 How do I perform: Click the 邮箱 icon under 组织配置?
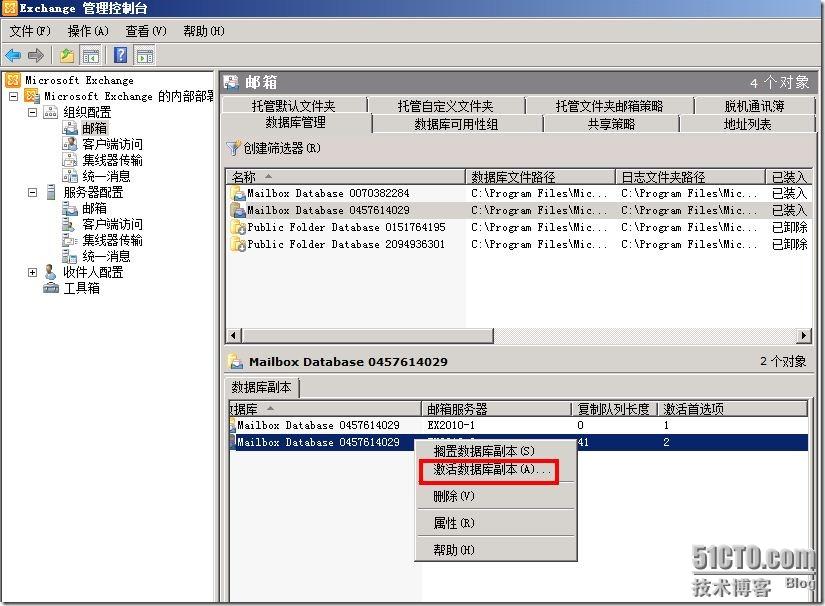coord(70,128)
